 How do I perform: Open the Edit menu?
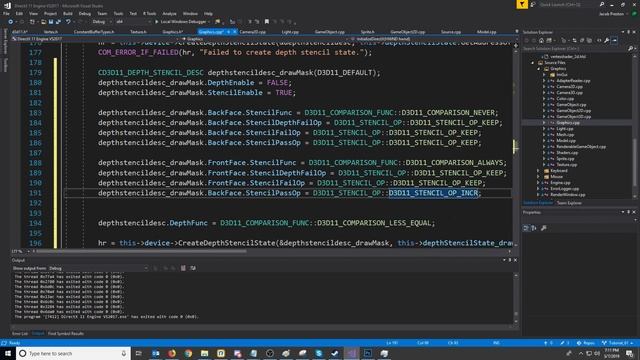click(x=19, y=13)
